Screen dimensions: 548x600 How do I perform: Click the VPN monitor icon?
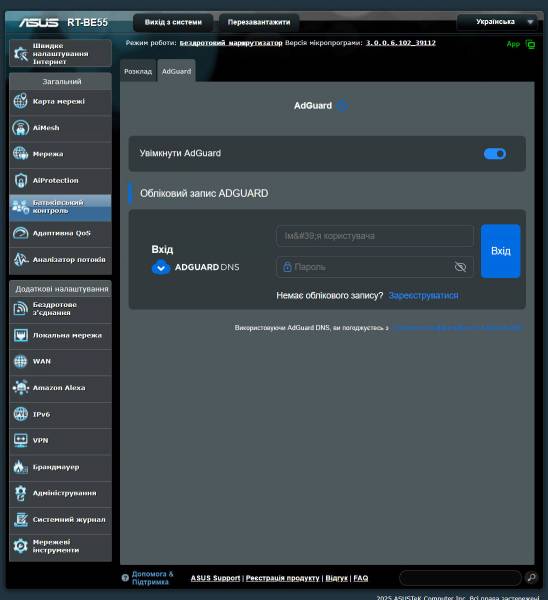click(x=21, y=440)
